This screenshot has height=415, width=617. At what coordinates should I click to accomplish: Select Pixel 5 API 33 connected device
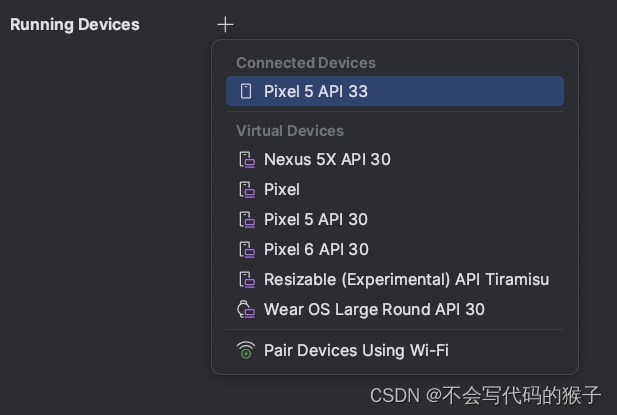316,92
